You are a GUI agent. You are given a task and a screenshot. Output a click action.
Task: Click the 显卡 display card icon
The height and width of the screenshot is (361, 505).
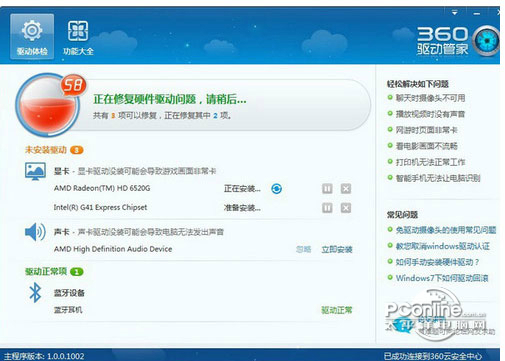pyautogui.click(x=35, y=171)
